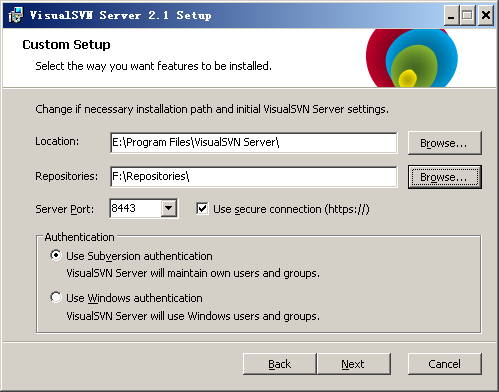Click the installer icon in the title bar
Viewport: 499px width, 392px height.
pyautogui.click(x=16, y=15)
